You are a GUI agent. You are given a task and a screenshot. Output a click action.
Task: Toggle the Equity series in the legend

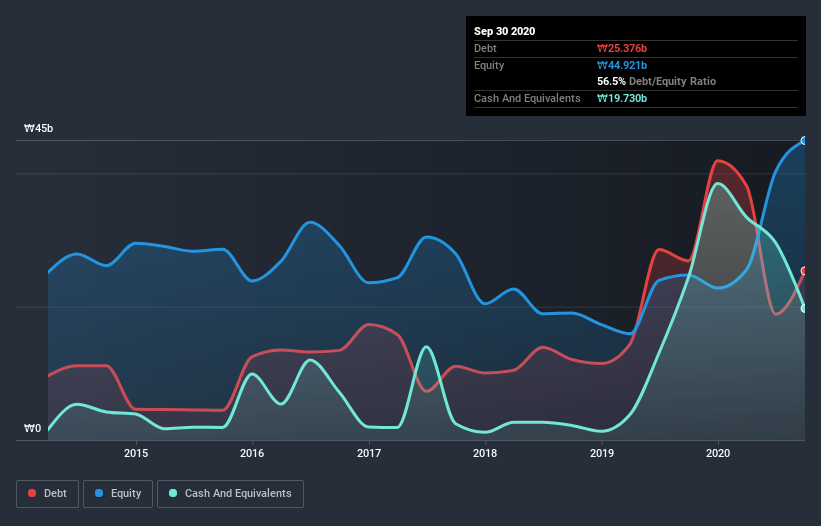pyautogui.click(x=118, y=494)
